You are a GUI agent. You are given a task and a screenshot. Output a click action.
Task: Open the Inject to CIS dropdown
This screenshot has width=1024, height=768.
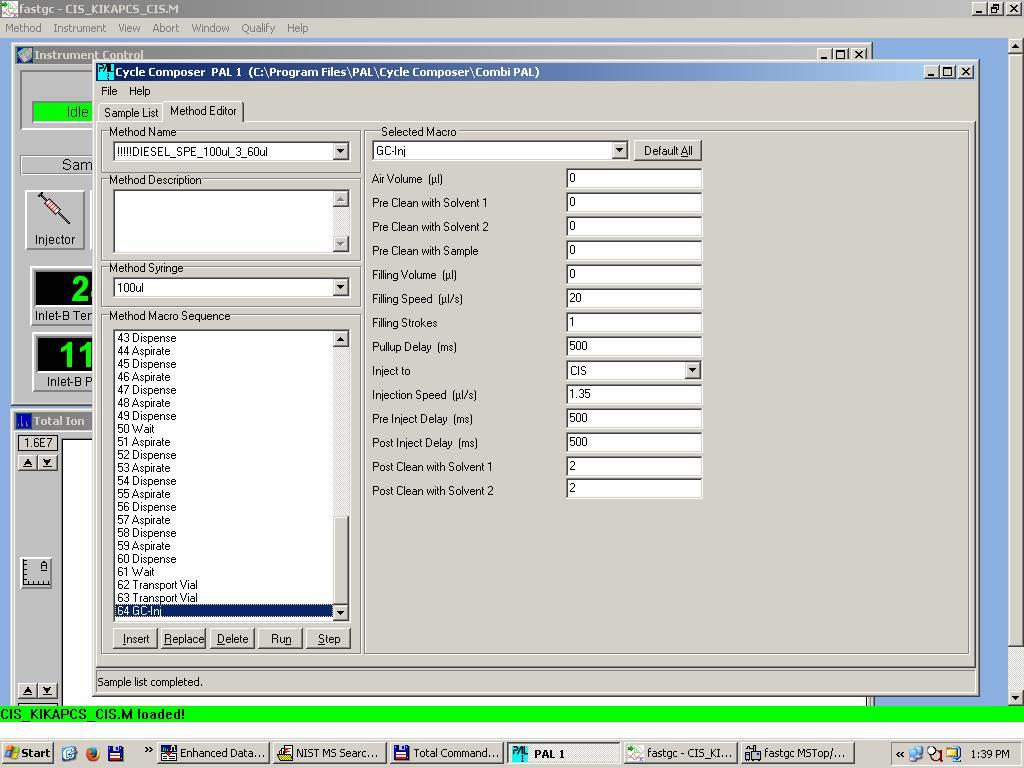point(693,370)
